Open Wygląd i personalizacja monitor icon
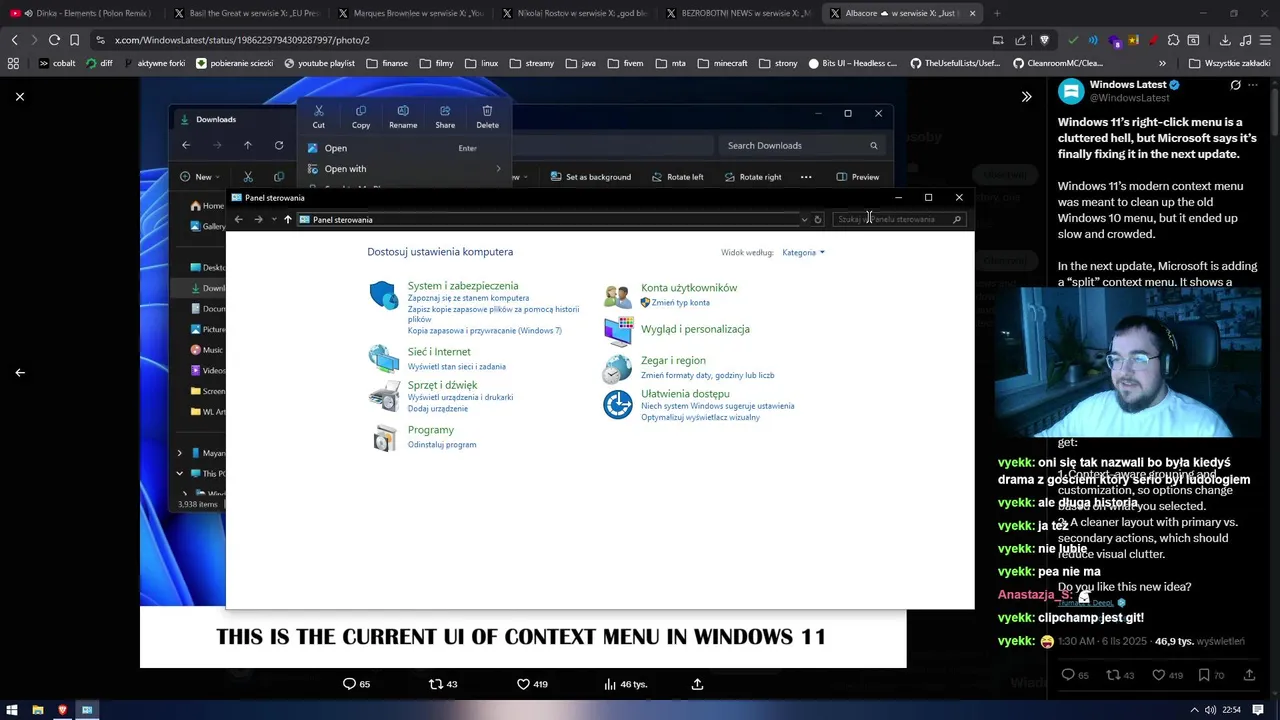1280x720 pixels. [618, 330]
